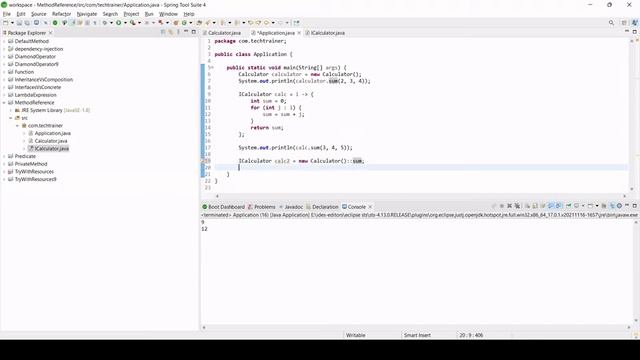Click the Search magnifier icon at toolbar right

coord(611,23)
